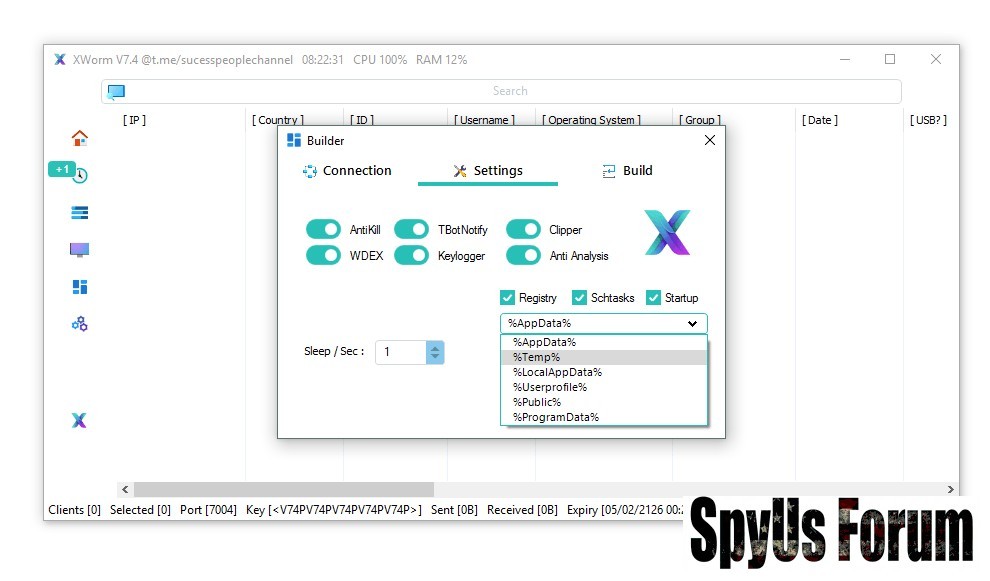Select the monitor icon in the left sidebar

pos(80,250)
